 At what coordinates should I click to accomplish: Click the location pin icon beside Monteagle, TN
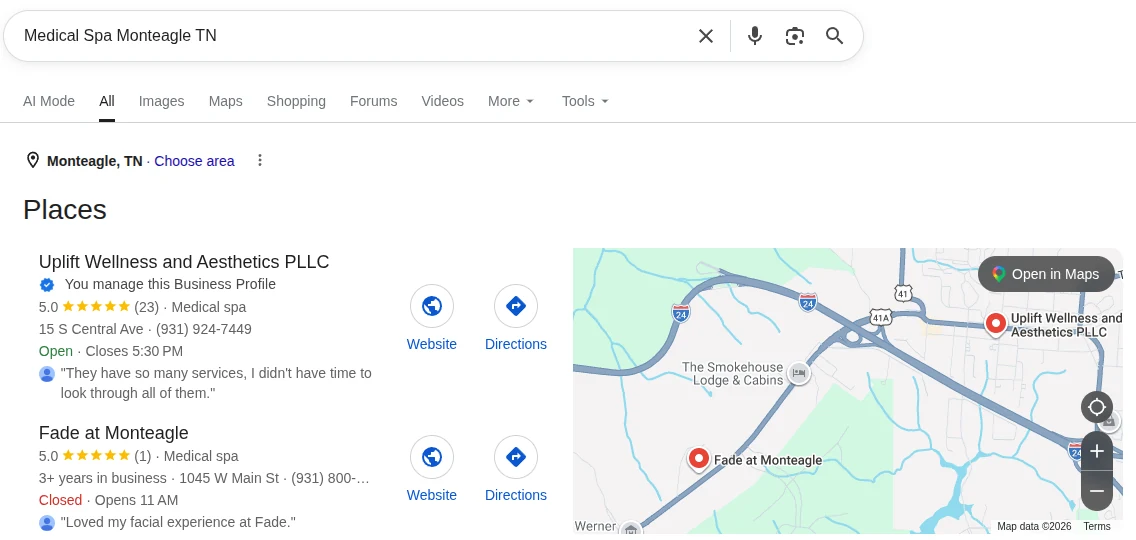click(x=33, y=160)
